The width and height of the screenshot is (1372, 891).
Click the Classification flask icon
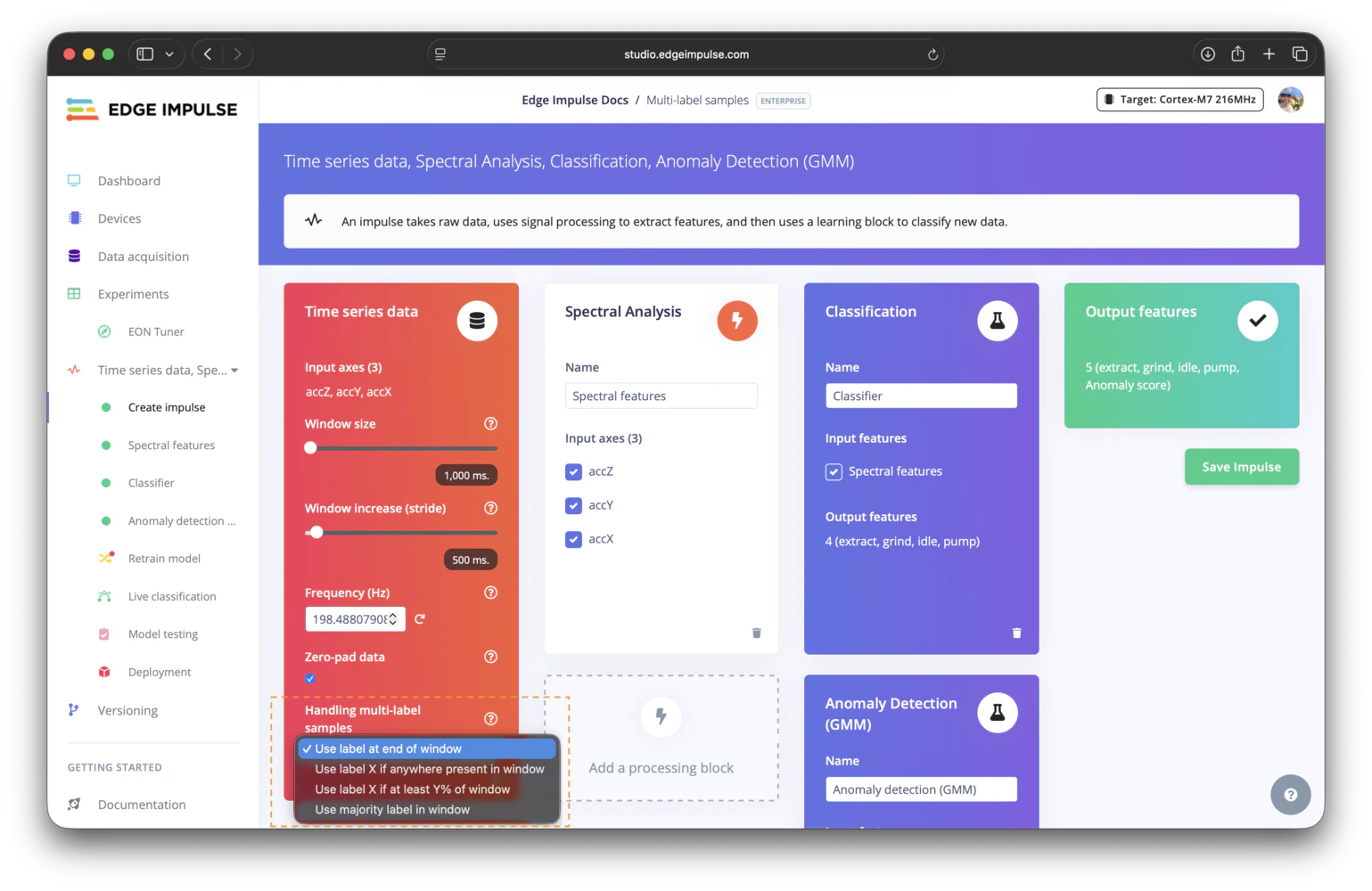998,321
